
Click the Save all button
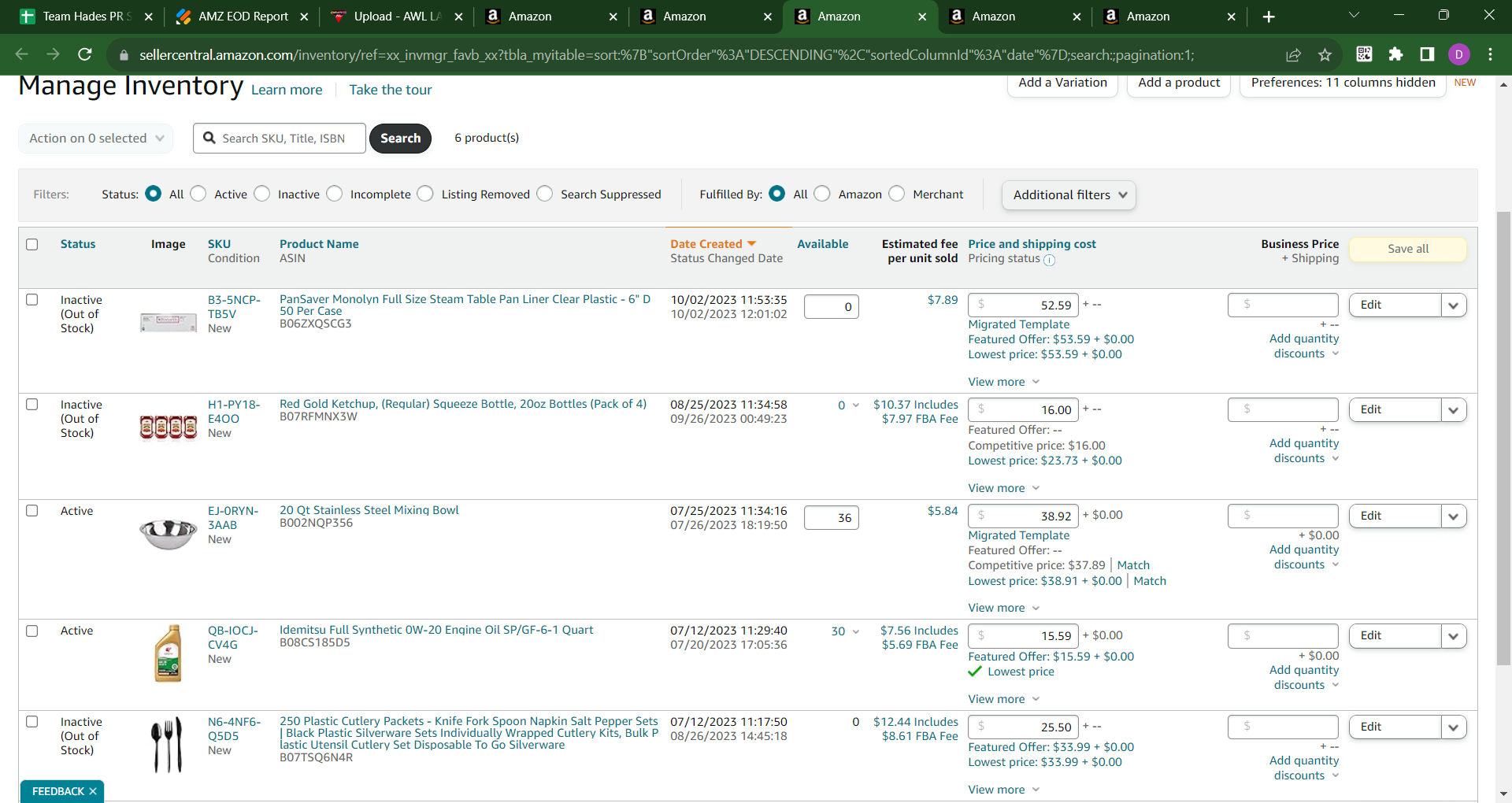pyautogui.click(x=1408, y=249)
